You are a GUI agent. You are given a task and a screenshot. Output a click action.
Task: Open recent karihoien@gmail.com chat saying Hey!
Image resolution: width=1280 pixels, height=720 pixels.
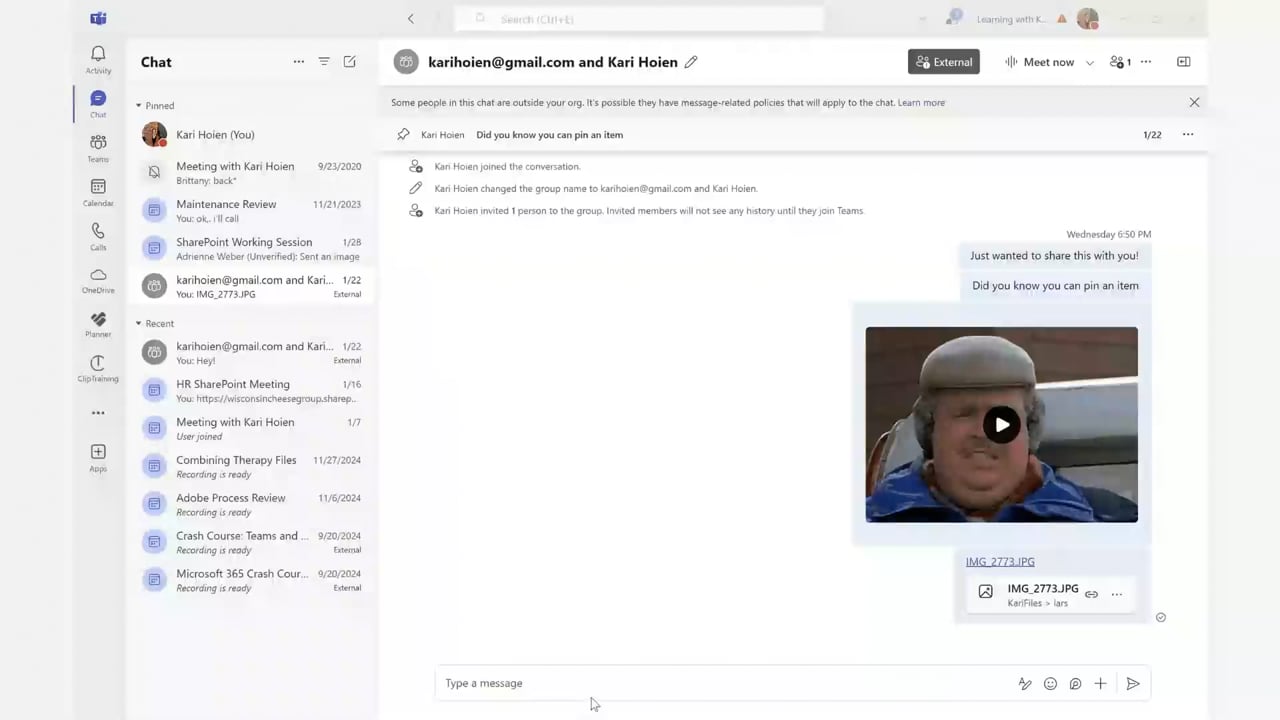click(x=252, y=353)
